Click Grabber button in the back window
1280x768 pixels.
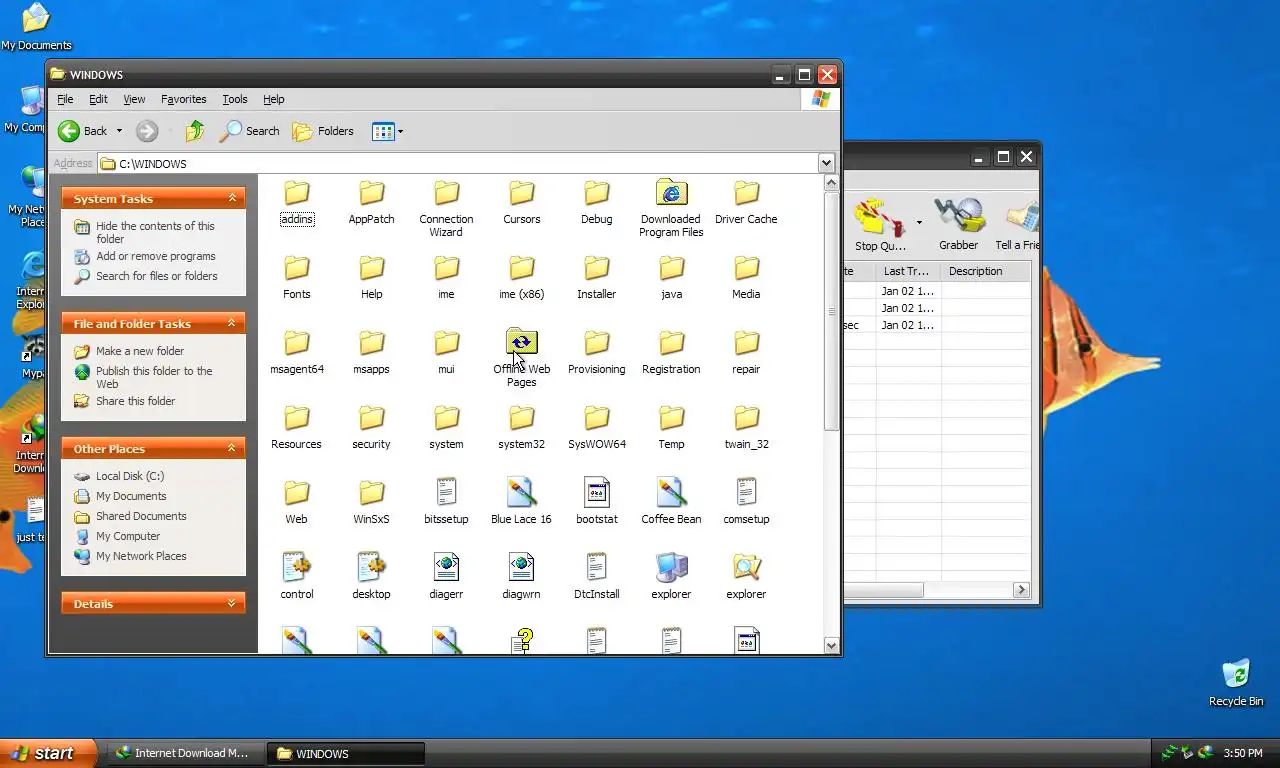click(x=958, y=223)
